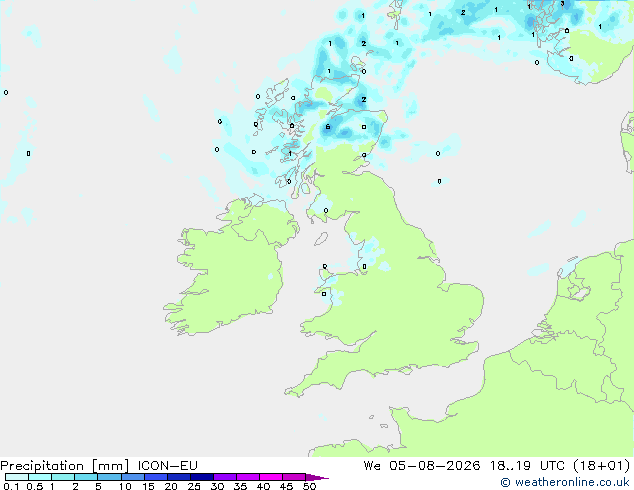This screenshot has height=490, width=634.
Task: Click the 5–10 mm legend swatch
Action: (x=109, y=477)
